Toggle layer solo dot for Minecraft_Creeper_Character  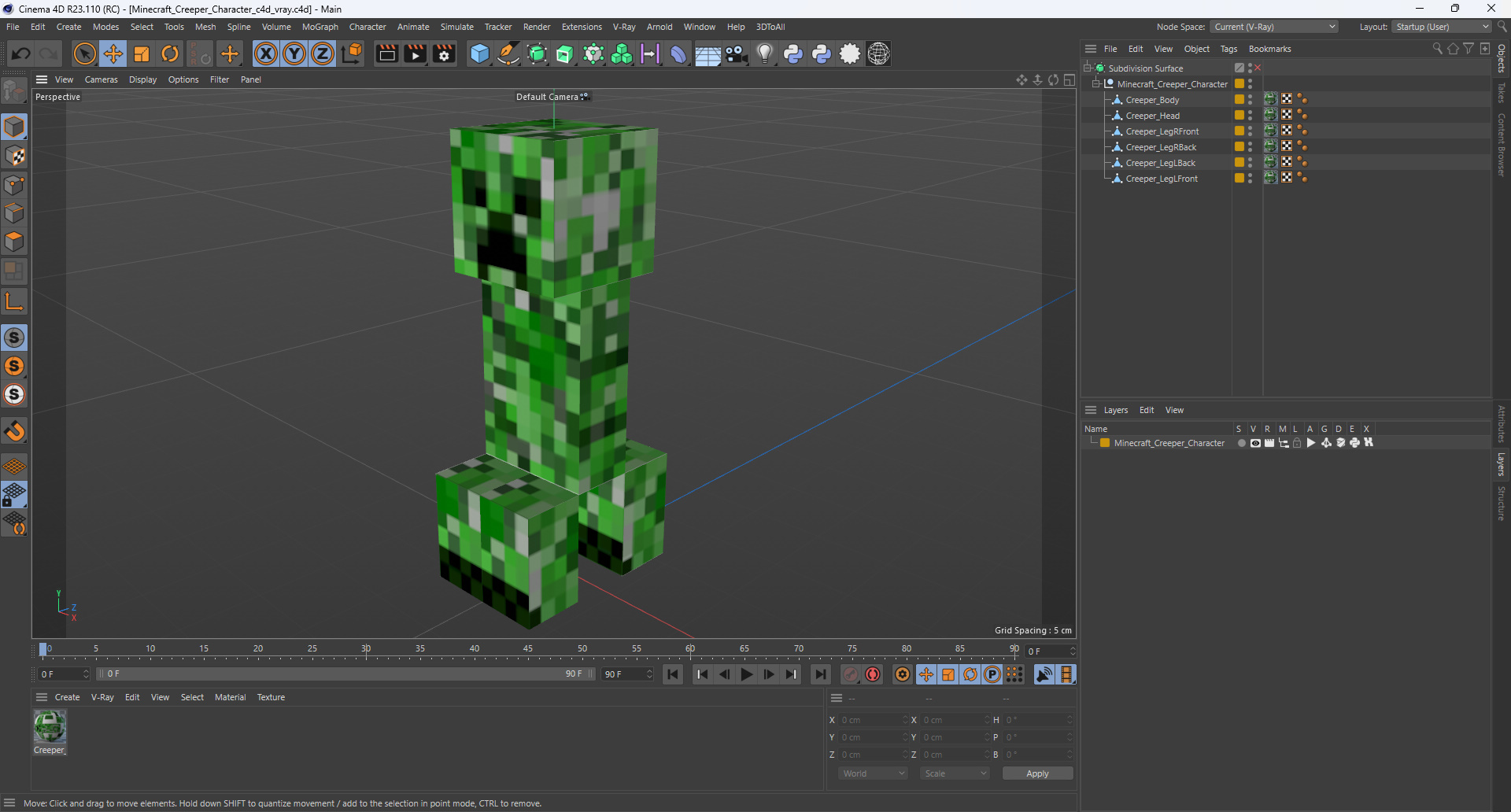pyautogui.click(x=1241, y=443)
